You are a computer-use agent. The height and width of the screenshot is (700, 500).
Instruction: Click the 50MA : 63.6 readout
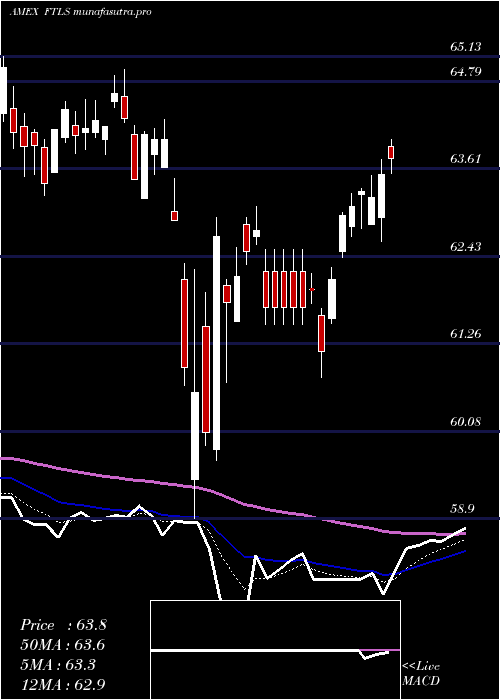pos(63,645)
